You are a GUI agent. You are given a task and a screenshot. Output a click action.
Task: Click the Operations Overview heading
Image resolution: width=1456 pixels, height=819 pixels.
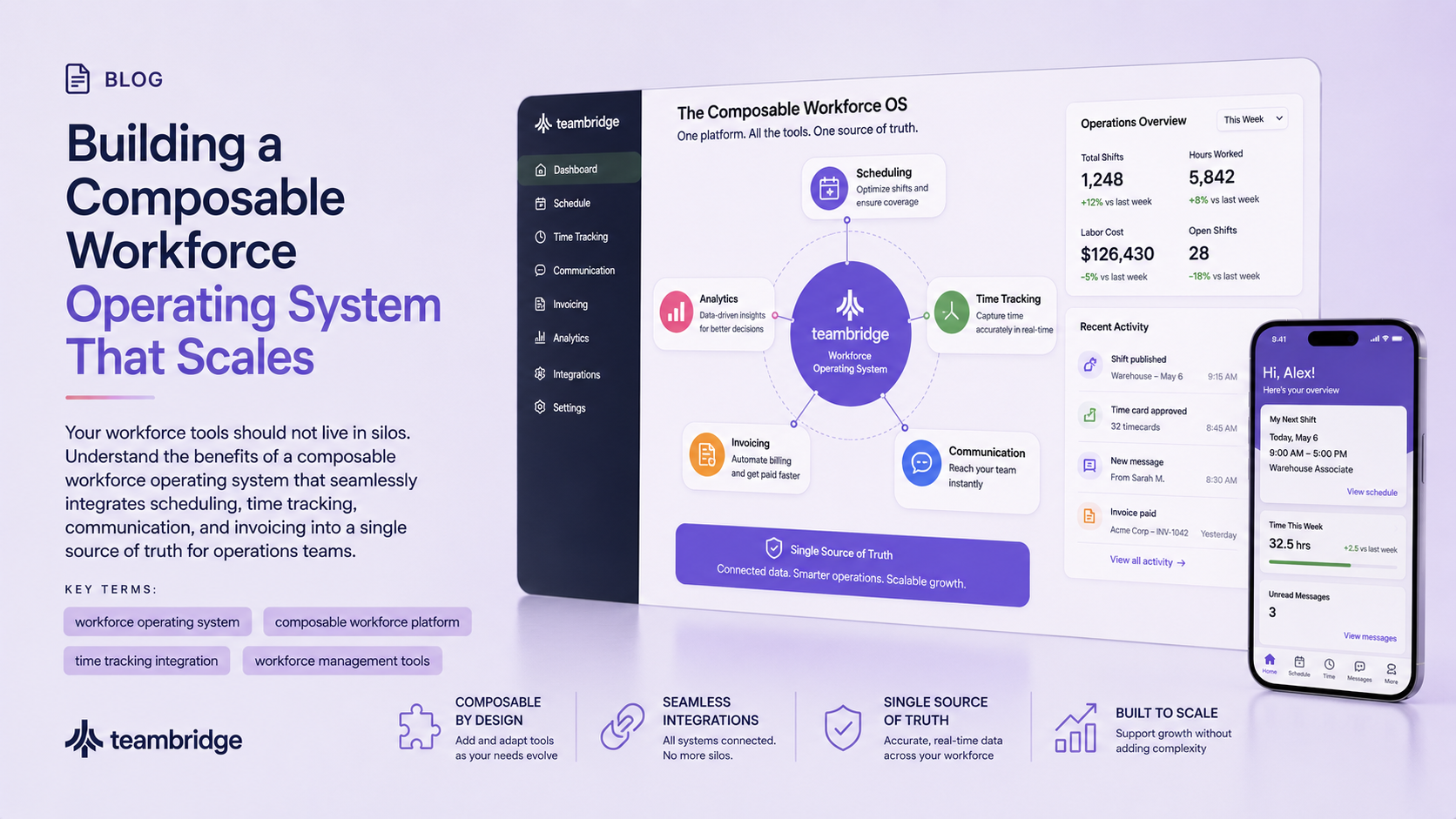[1133, 123]
